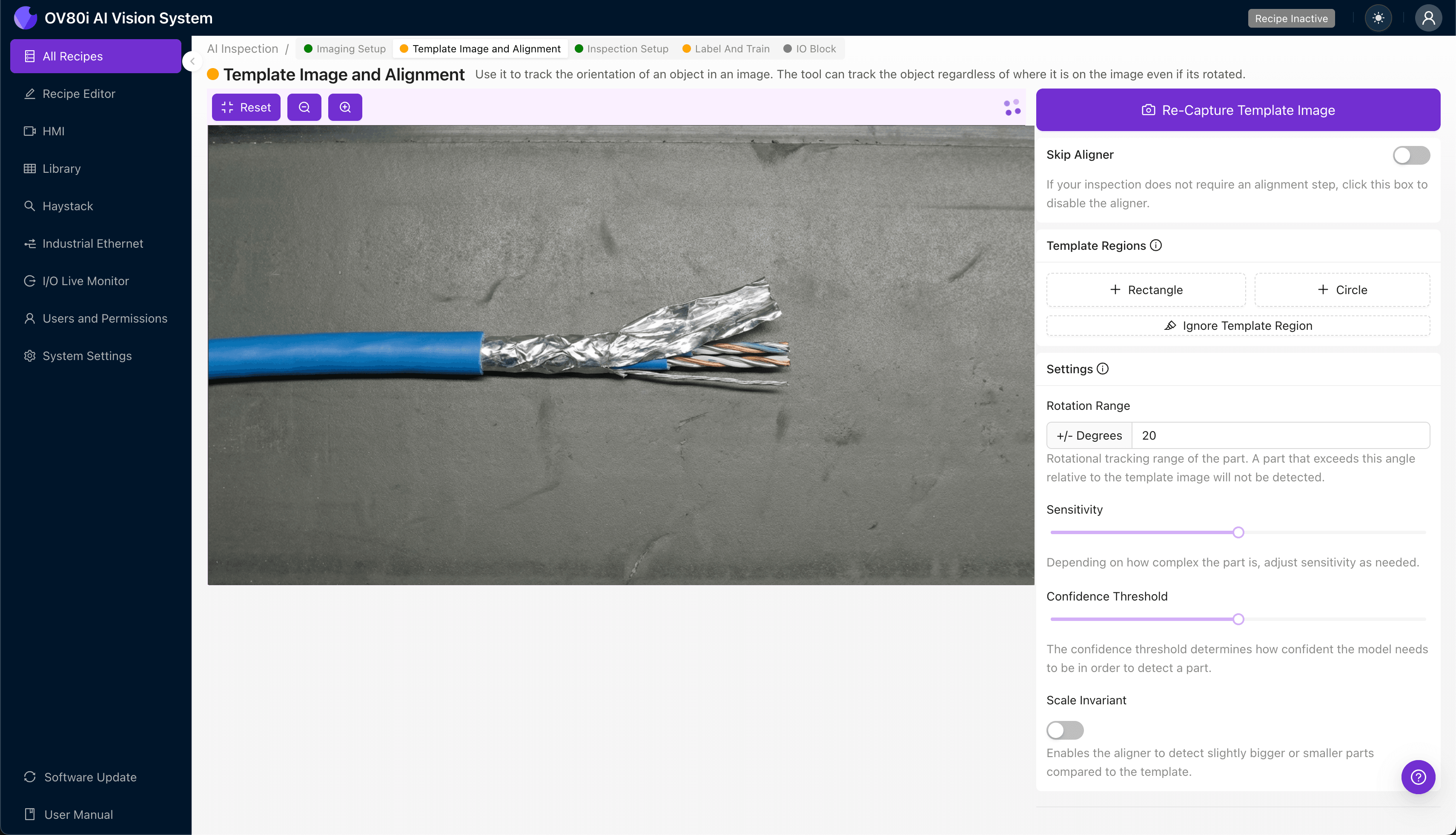
Task: Enable the Skip Aligner toggle
Action: click(x=1411, y=155)
